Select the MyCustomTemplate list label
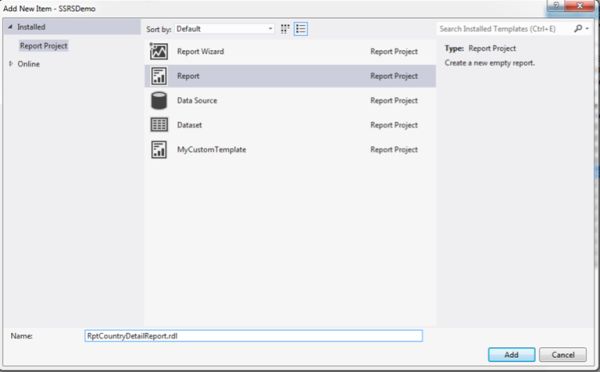The height and width of the screenshot is (372, 600). tap(211, 149)
